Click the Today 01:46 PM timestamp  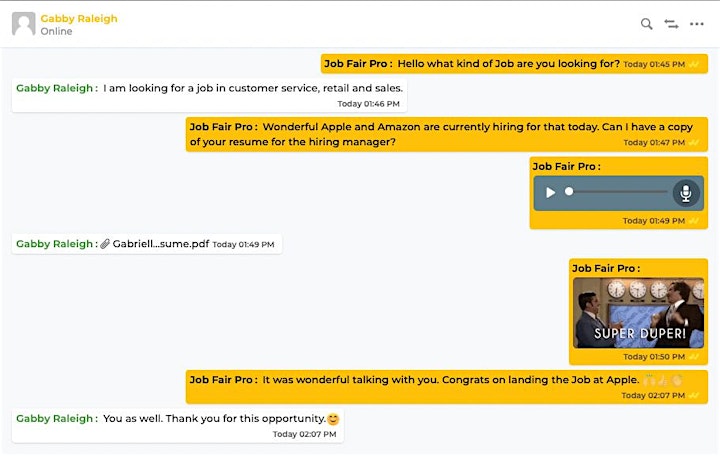(368, 104)
